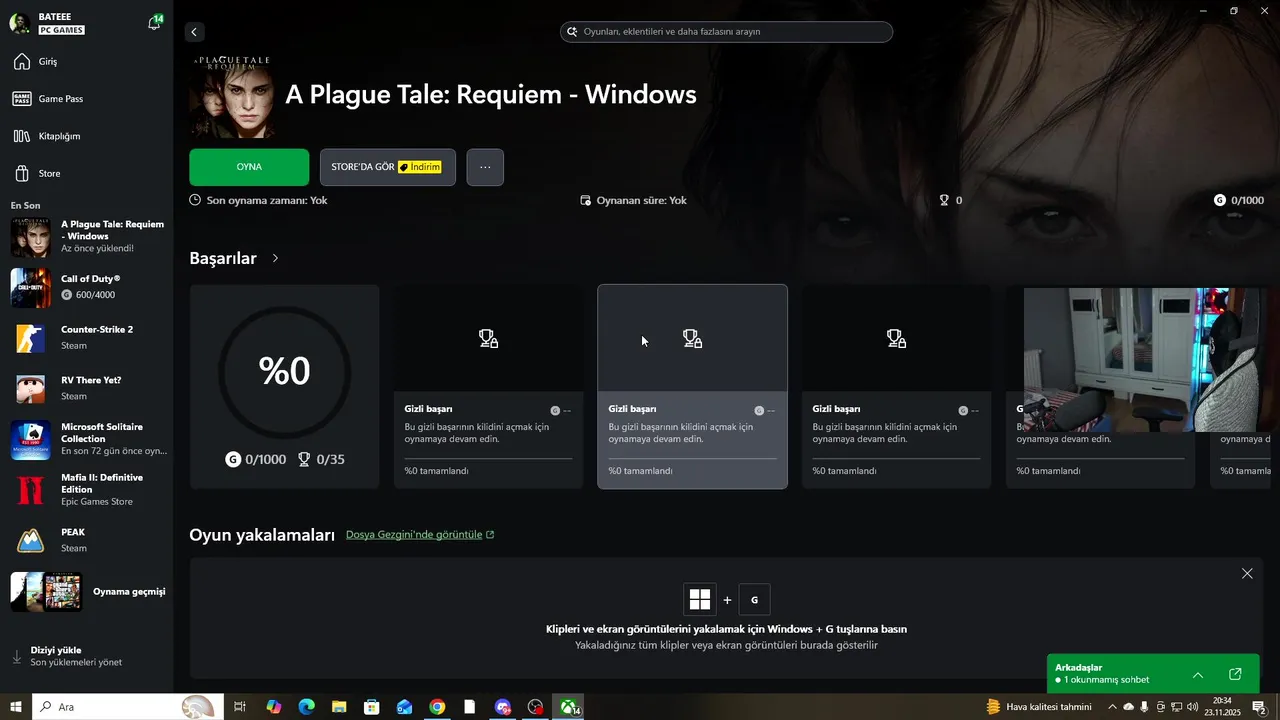This screenshot has height=720, width=1280.
Task: Open Mafia II: Definitive Edition entry
Action: tap(87, 490)
